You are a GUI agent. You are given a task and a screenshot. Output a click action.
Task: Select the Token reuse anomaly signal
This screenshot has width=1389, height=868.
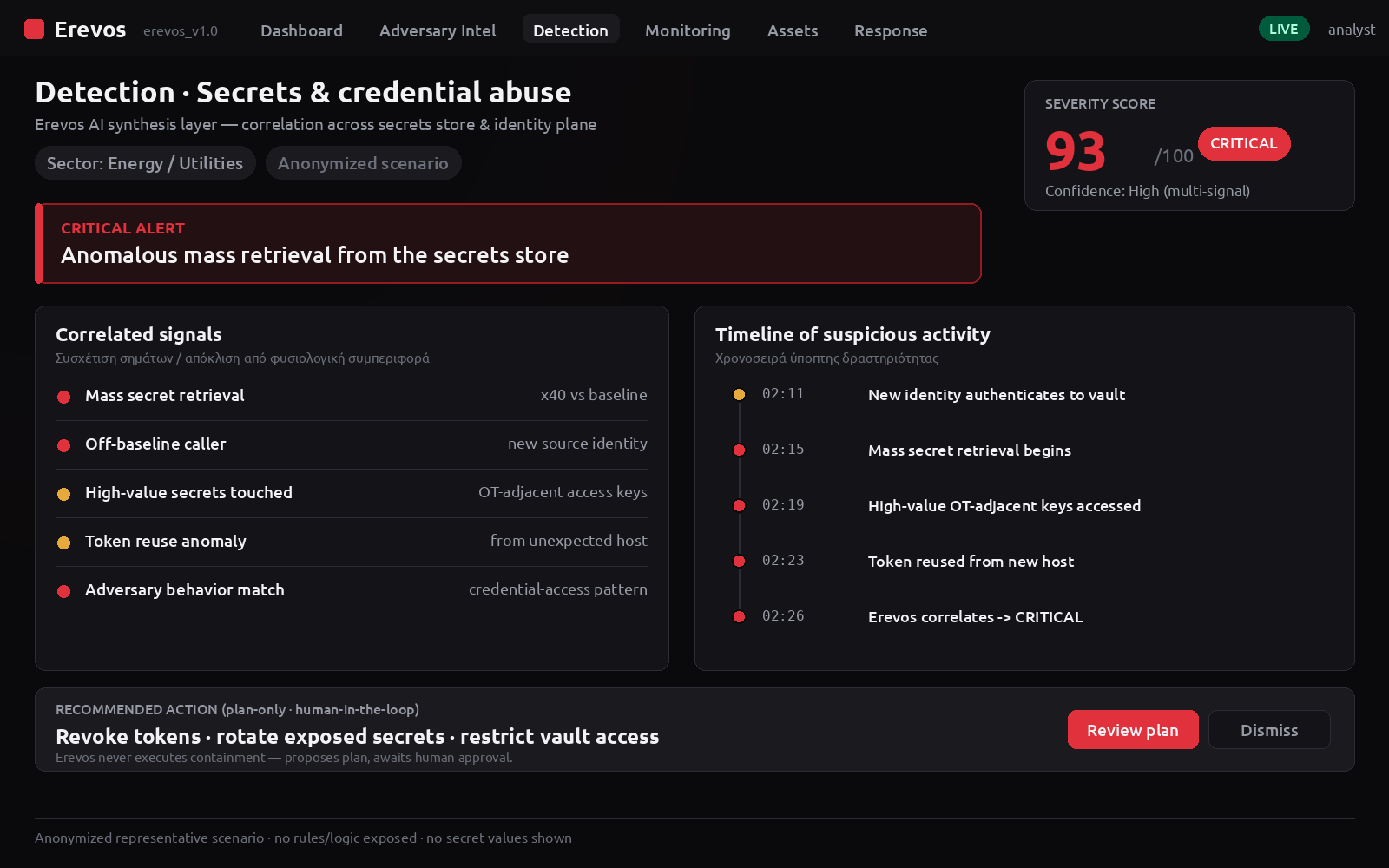(x=352, y=542)
